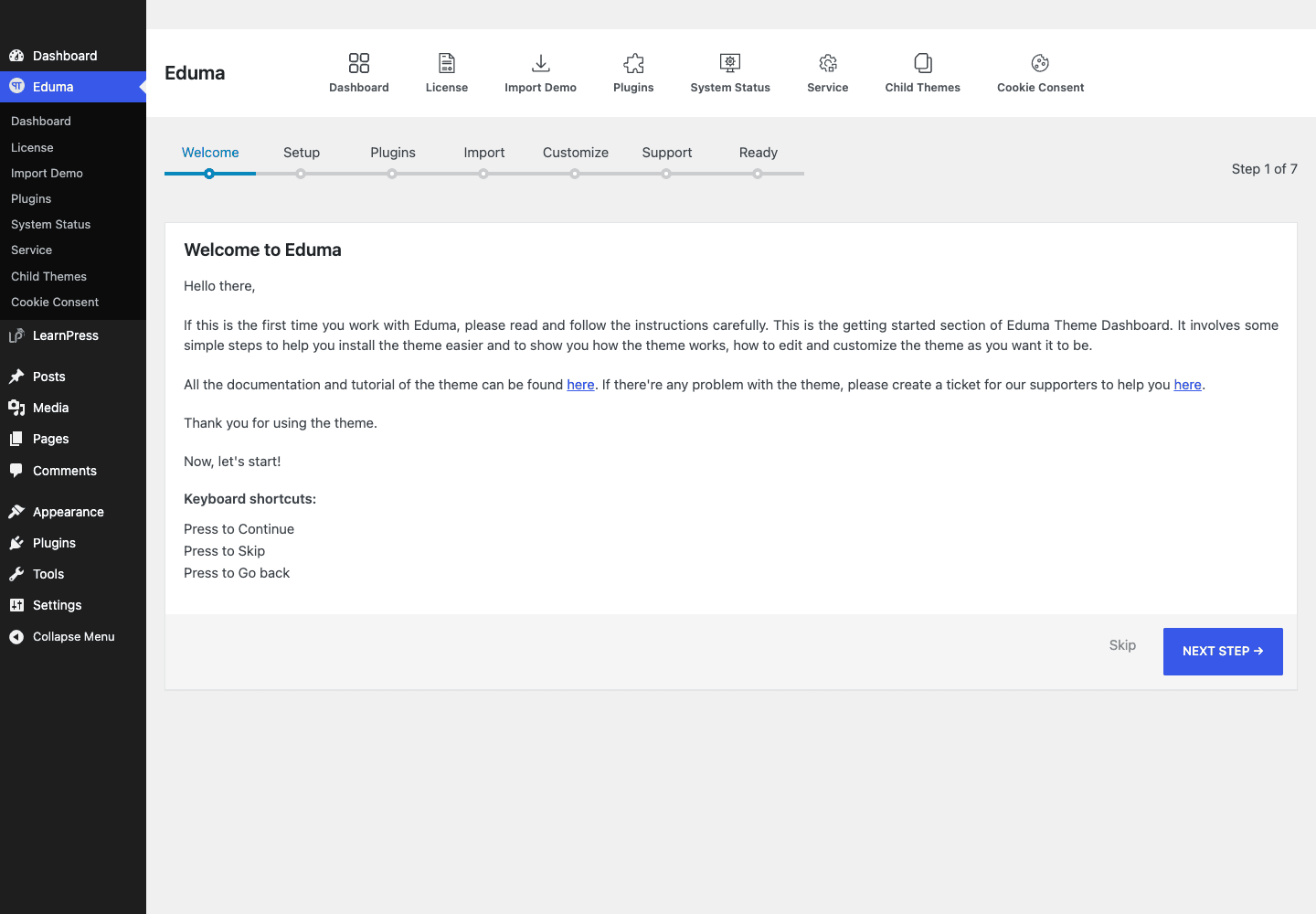
Task: Click the Skip link
Action: tap(1122, 645)
